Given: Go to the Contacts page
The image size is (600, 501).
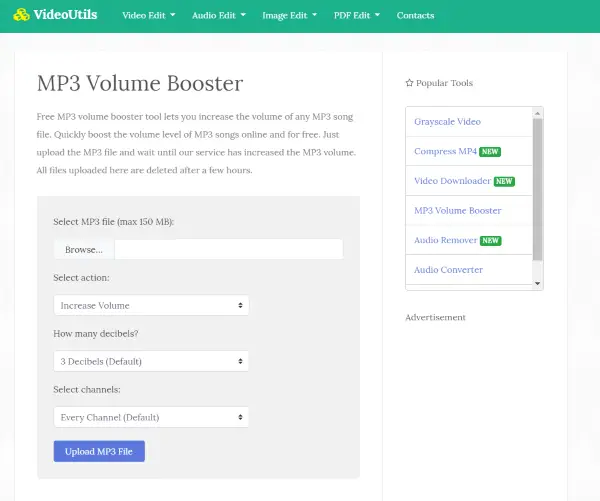Looking at the screenshot, I should [x=415, y=15].
